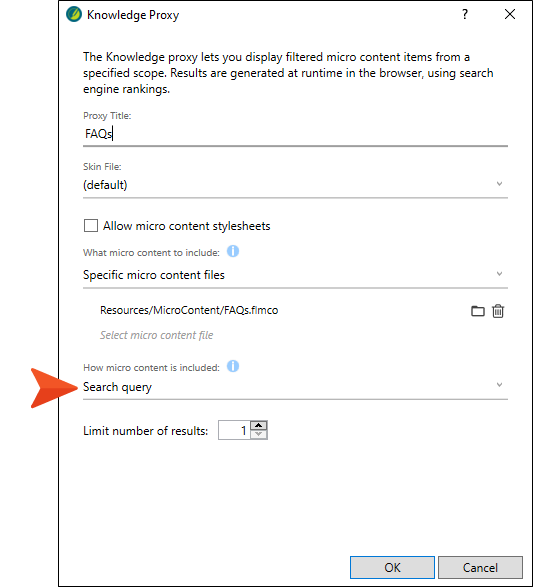Click the Select micro content file placeholder
The height and width of the screenshot is (587, 533).
point(156,335)
